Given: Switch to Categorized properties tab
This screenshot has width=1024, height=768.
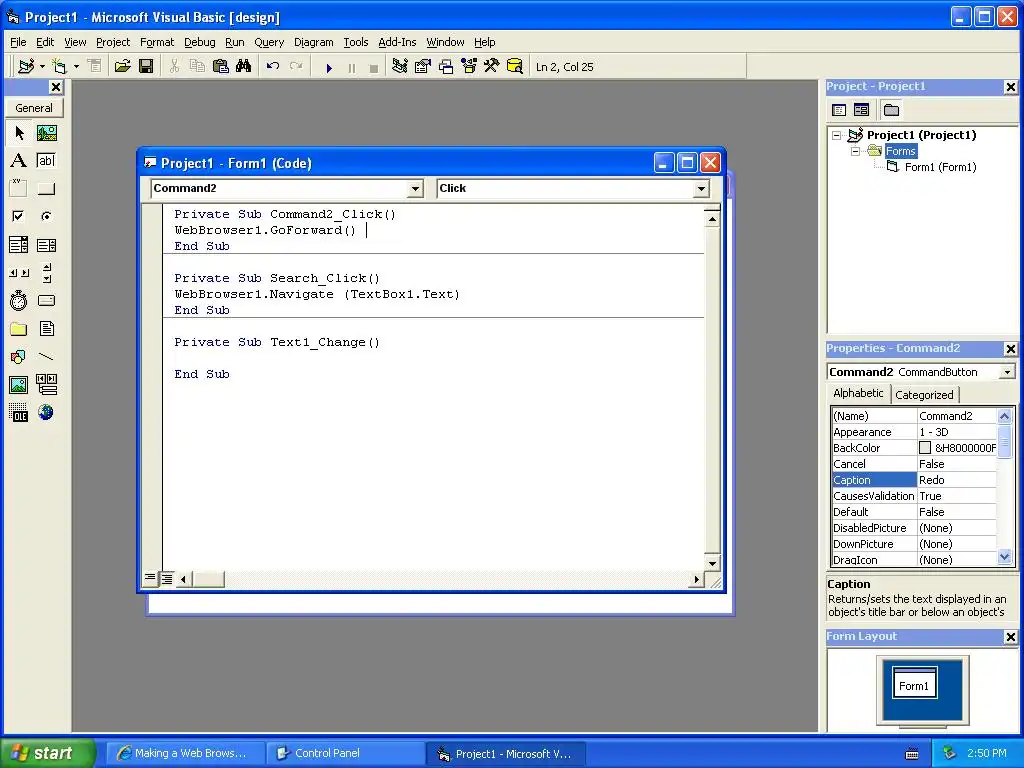Looking at the screenshot, I should (x=924, y=394).
